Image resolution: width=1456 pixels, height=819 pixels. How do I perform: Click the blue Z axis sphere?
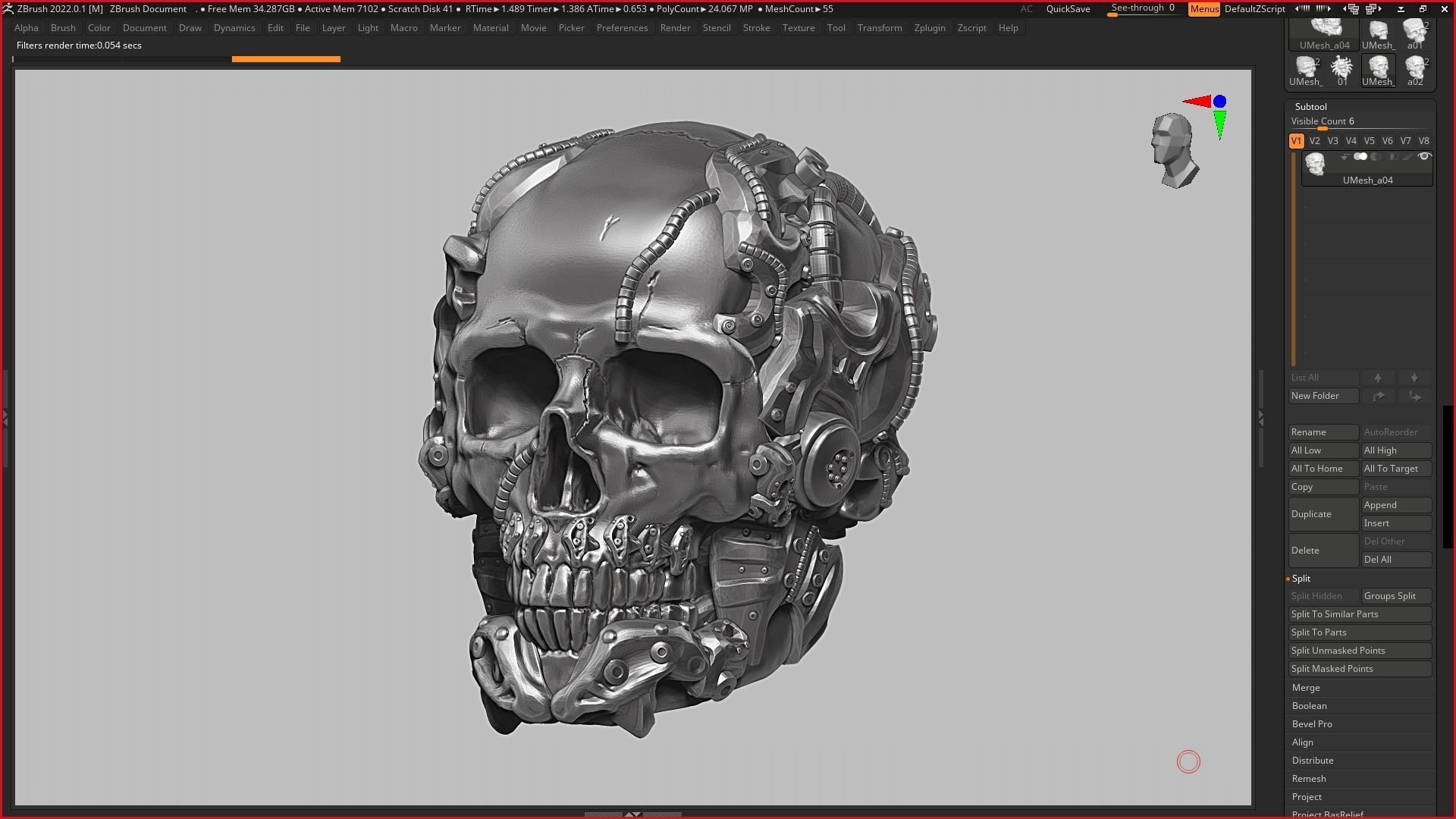tap(1219, 102)
